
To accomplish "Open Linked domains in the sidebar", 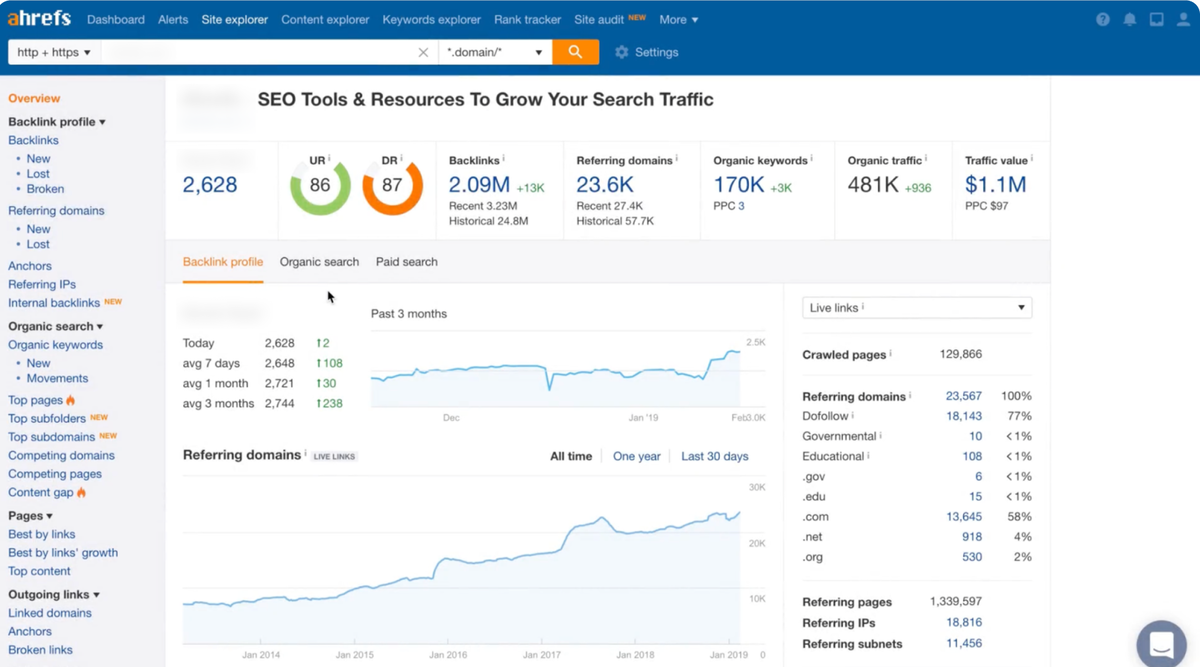I will coord(50,613).
